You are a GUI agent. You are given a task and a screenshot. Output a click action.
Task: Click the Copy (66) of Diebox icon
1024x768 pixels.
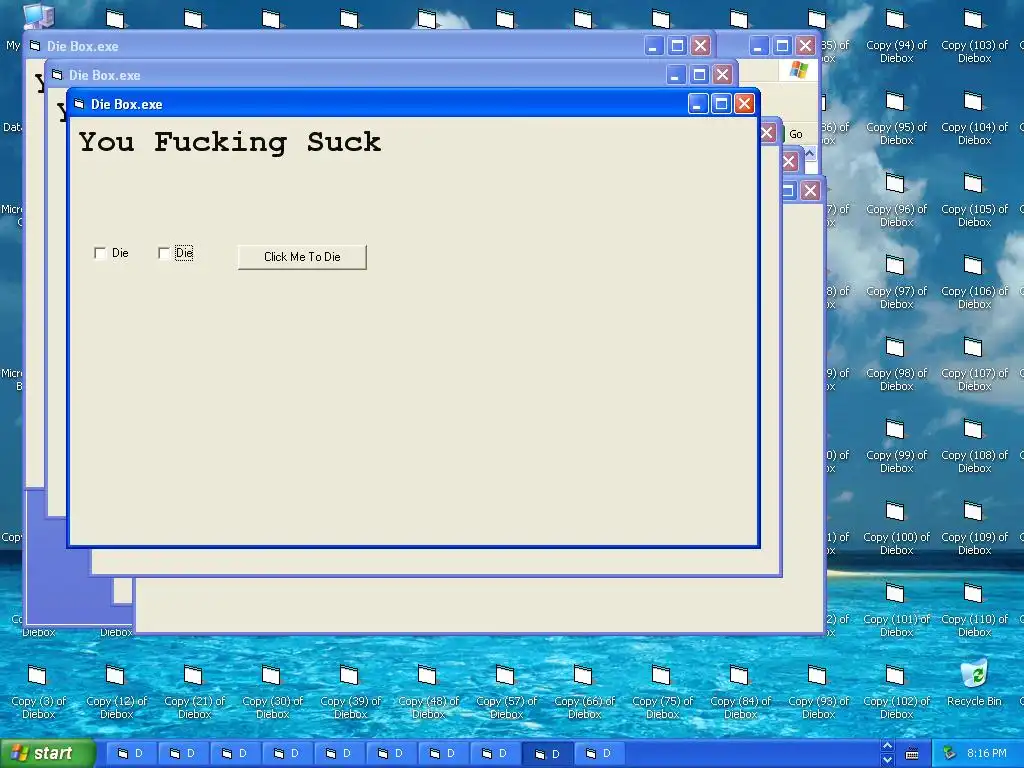tap(584, 692)
